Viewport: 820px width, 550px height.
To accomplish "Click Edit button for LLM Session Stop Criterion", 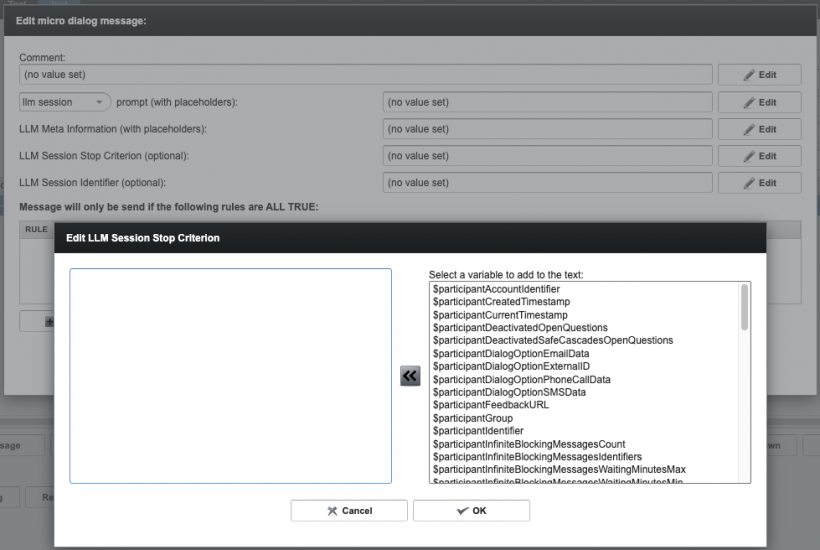I will point(759,156).
